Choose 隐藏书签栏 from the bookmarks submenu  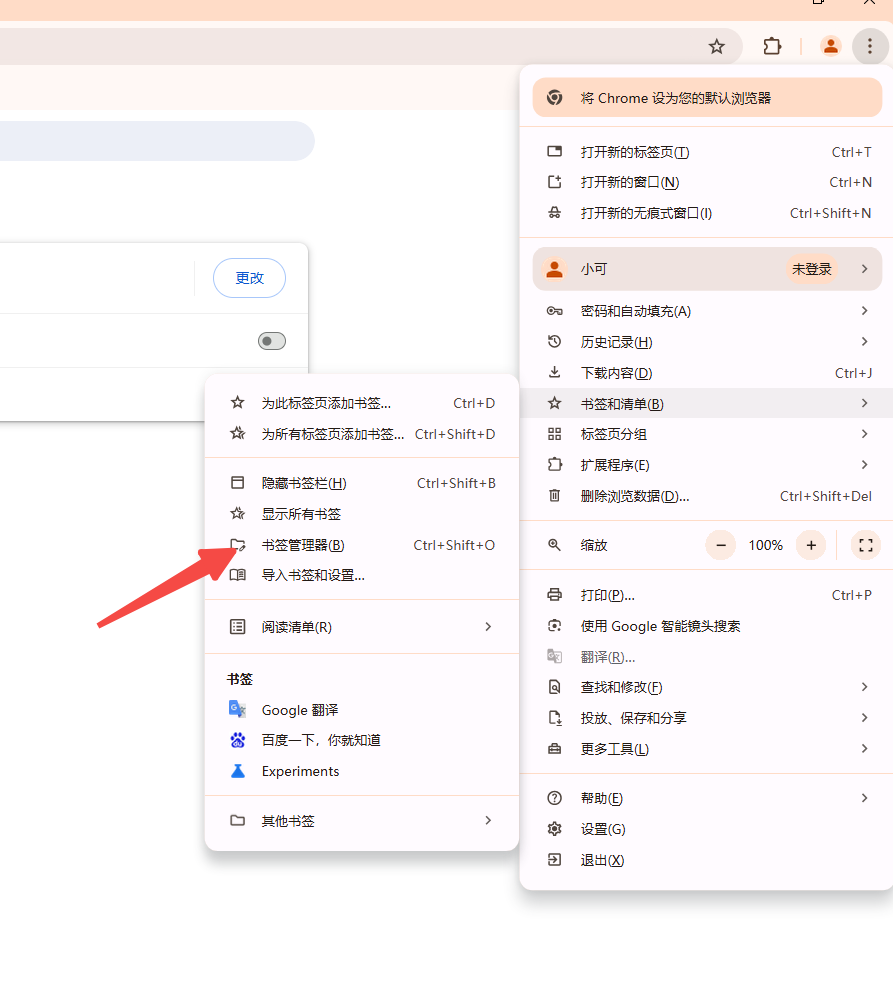pos(362,483)
